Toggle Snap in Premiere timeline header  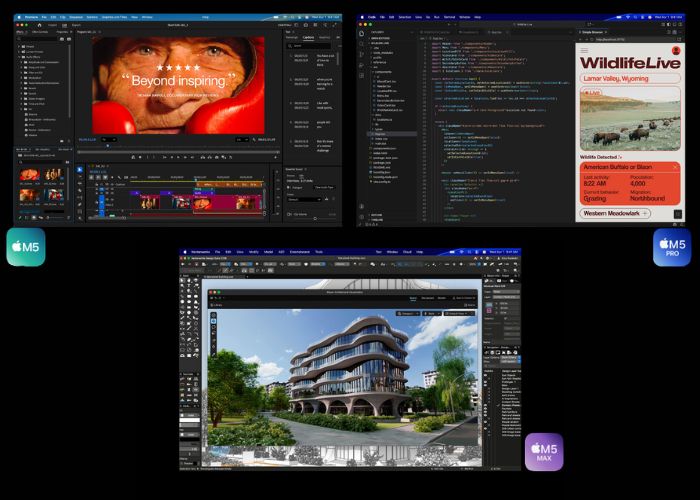tap(98, 178)
